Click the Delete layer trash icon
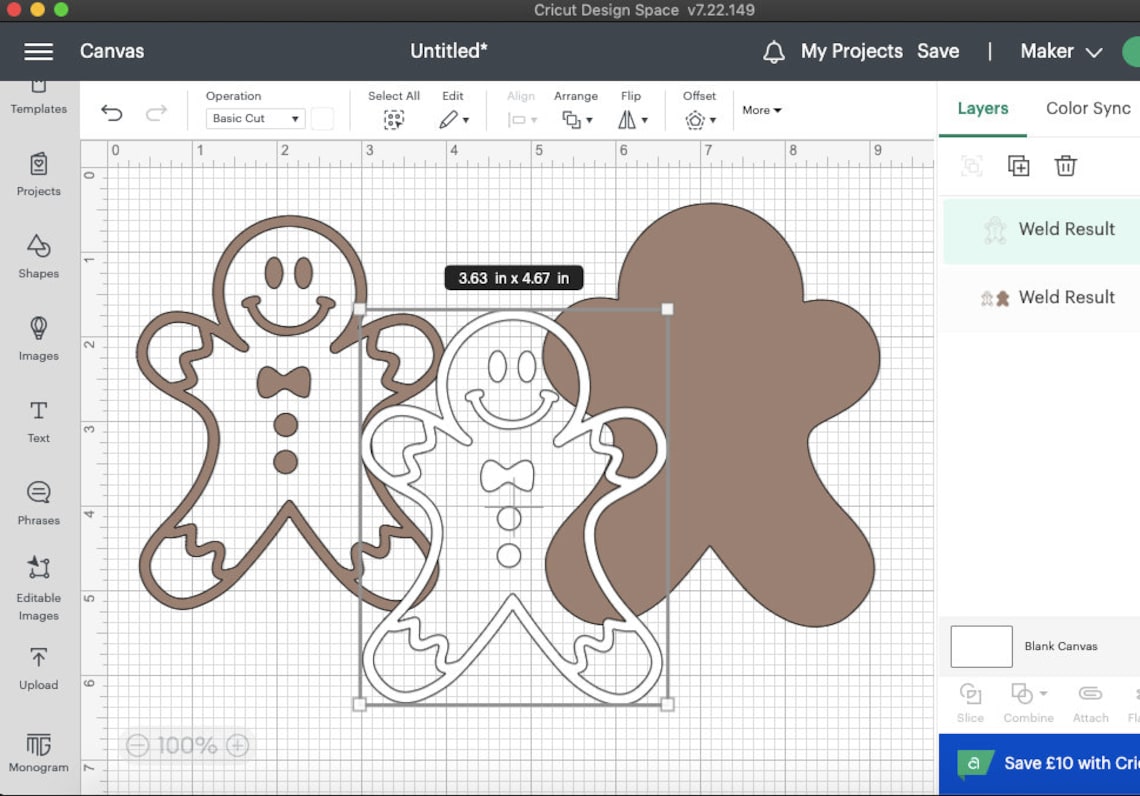Screen dimensions: 1140x796 tap(1066, 166)
